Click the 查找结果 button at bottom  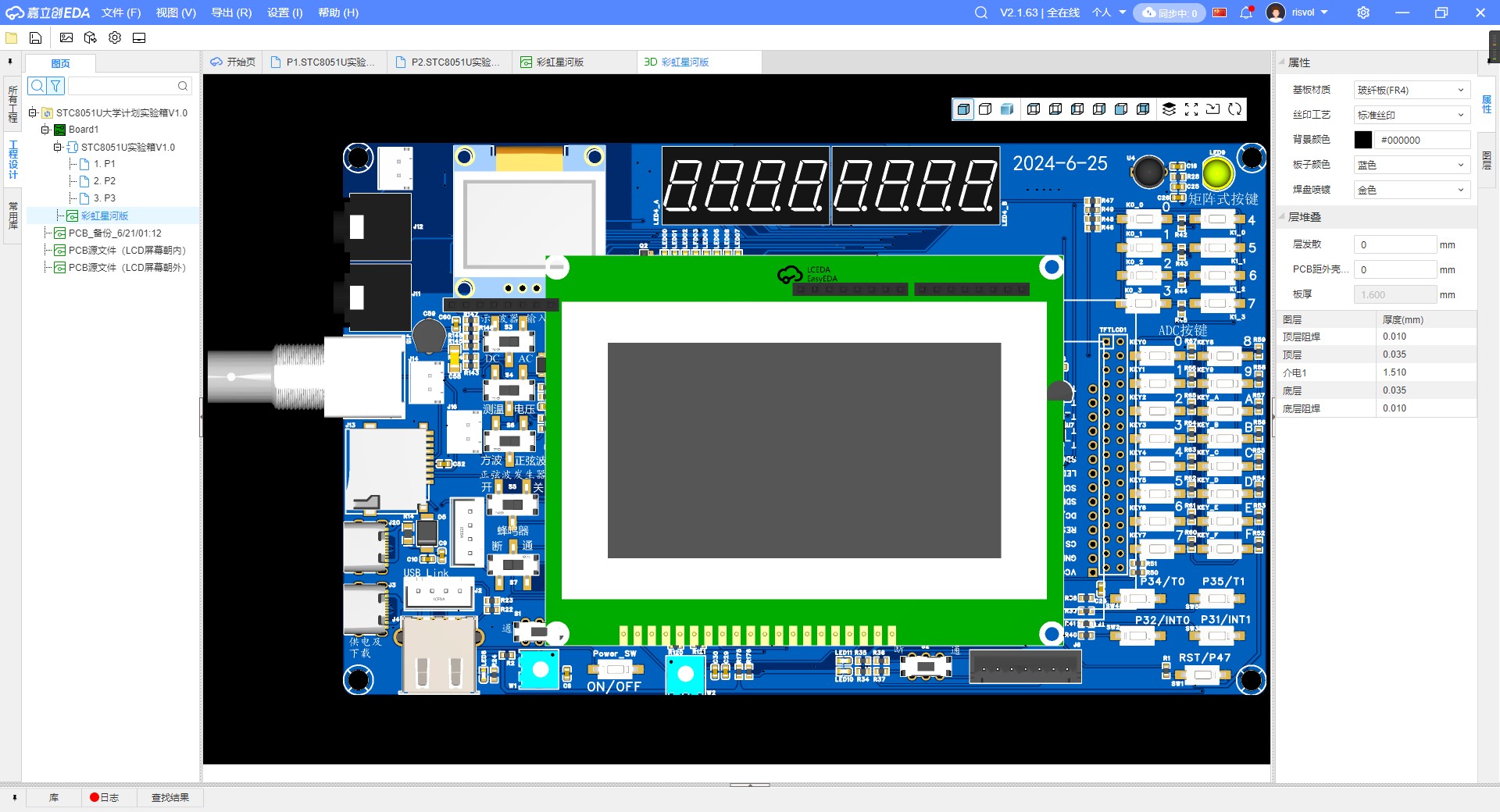170,797
